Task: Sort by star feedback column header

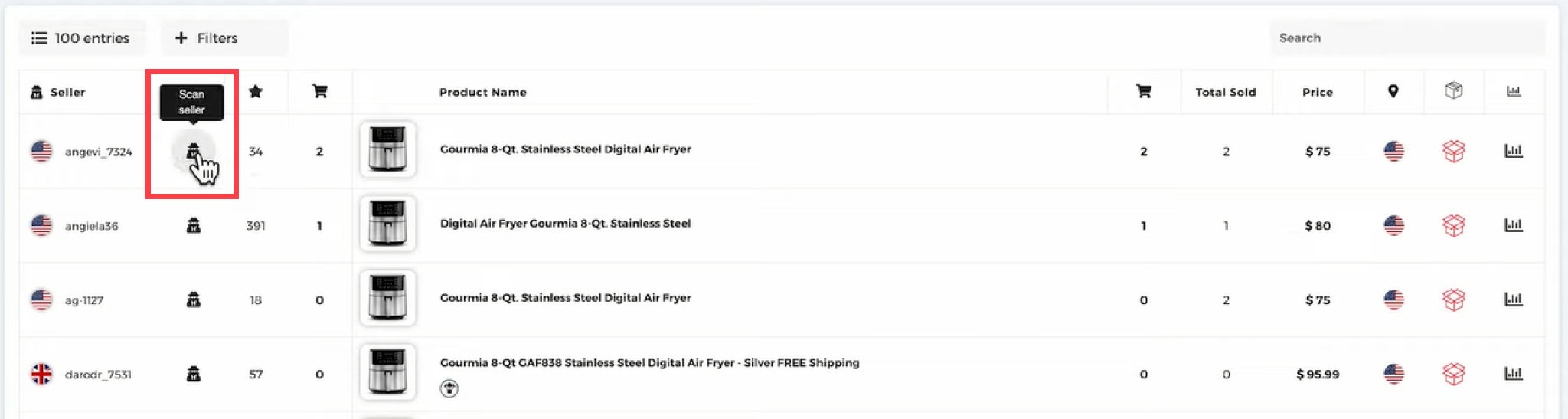Action: coord(256,92)
